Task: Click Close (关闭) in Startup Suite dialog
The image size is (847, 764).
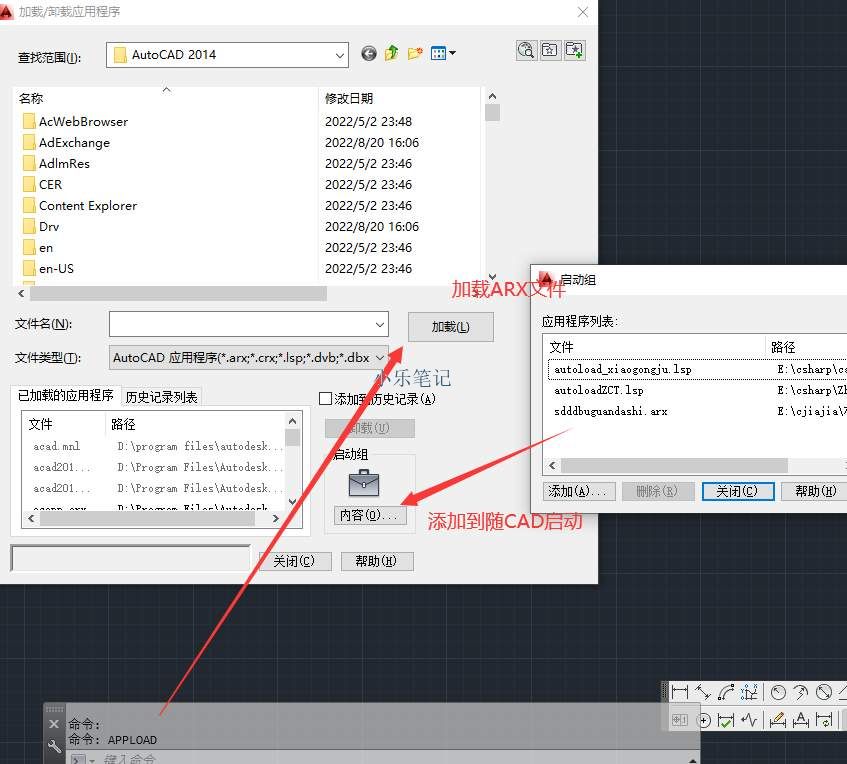Action: coord(738,491)
